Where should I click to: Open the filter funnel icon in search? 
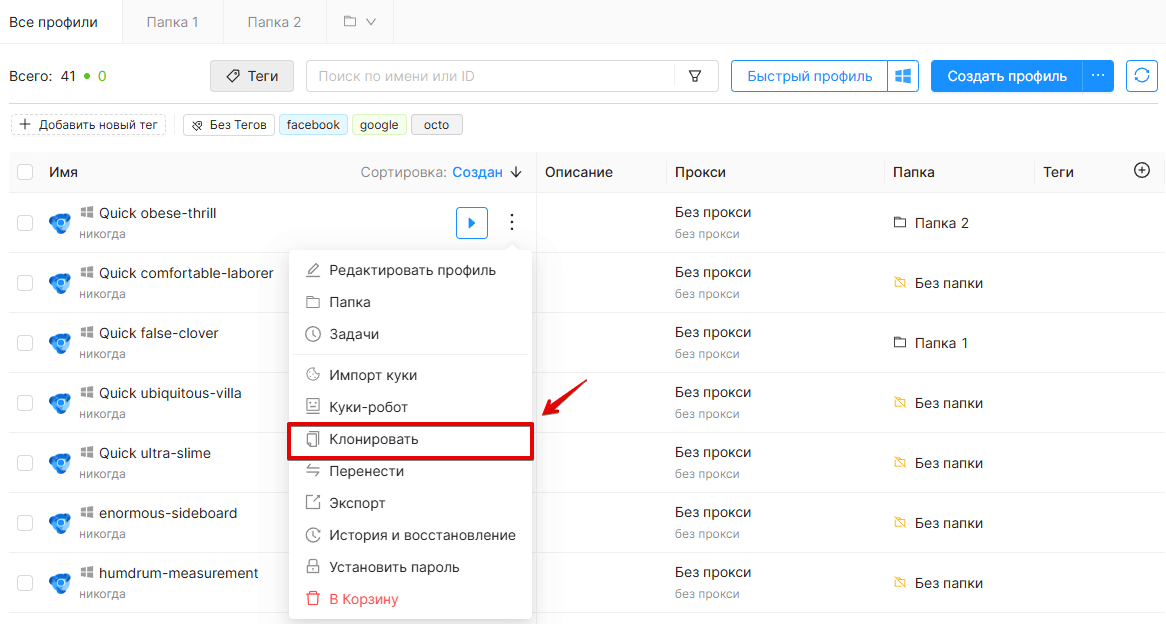pos(695,76)
